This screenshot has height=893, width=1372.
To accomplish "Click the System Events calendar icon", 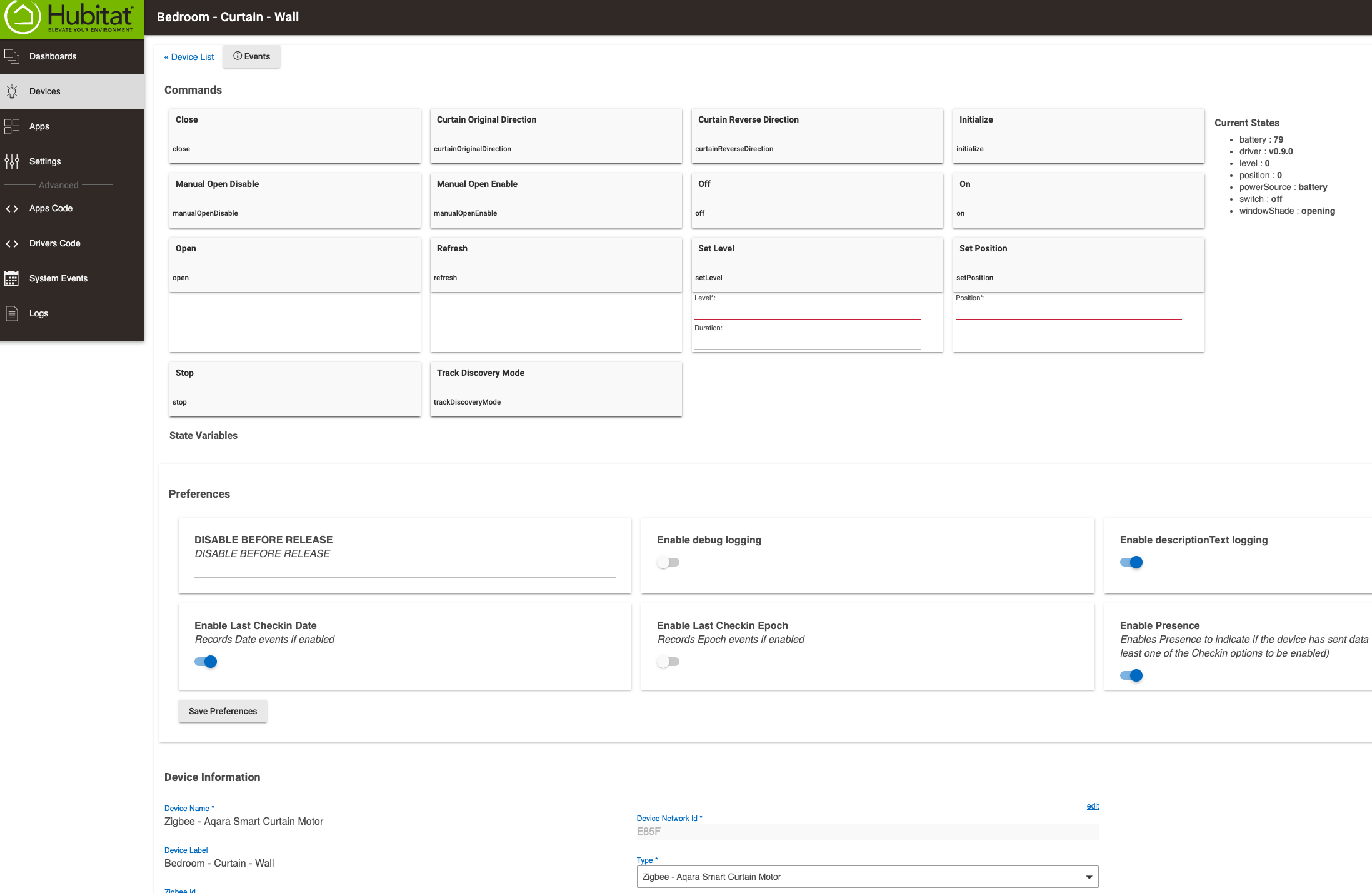I will tap(12, 278).
